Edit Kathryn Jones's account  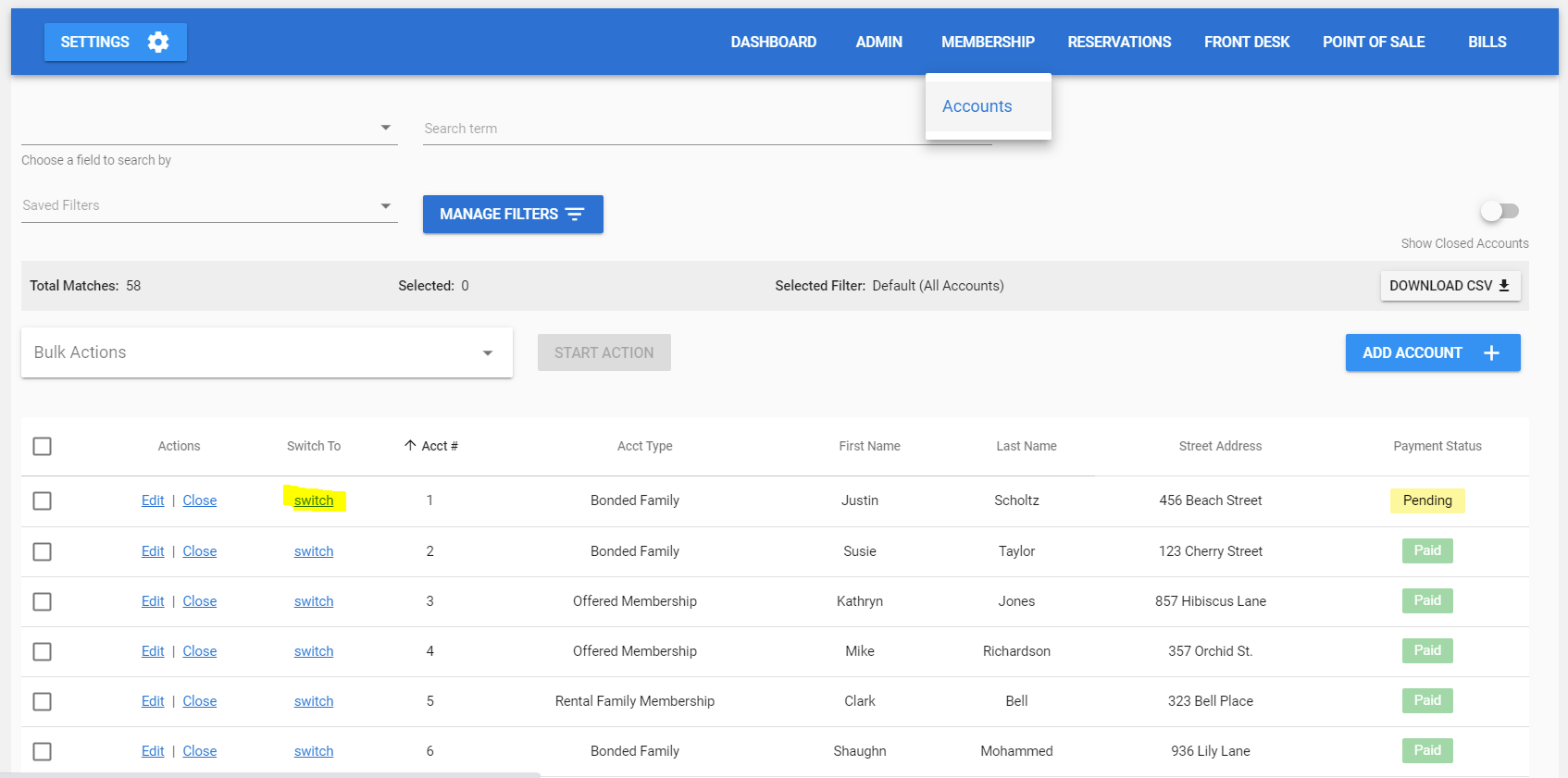[x=153, y=601]
